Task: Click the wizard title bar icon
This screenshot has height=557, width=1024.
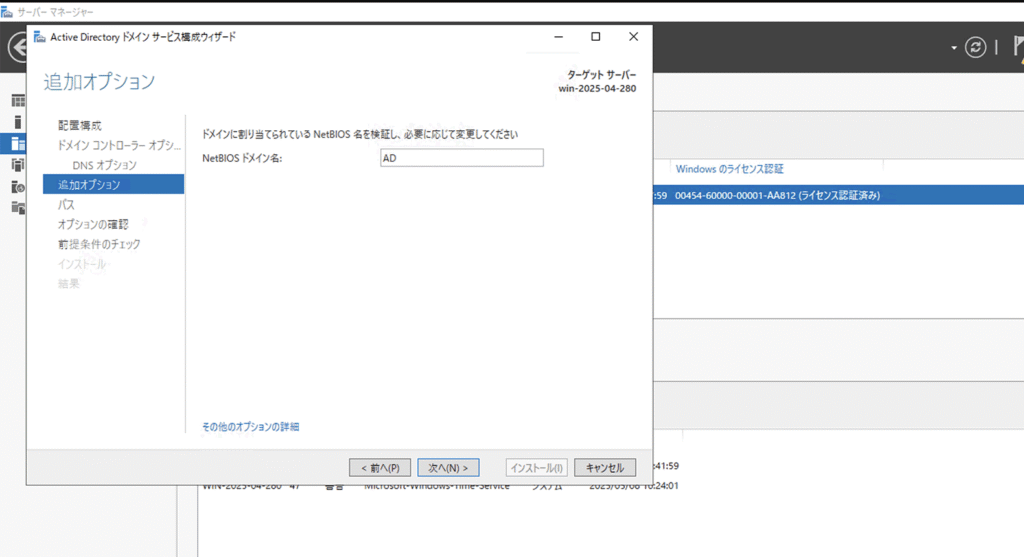Action: (x=40, y=37)
